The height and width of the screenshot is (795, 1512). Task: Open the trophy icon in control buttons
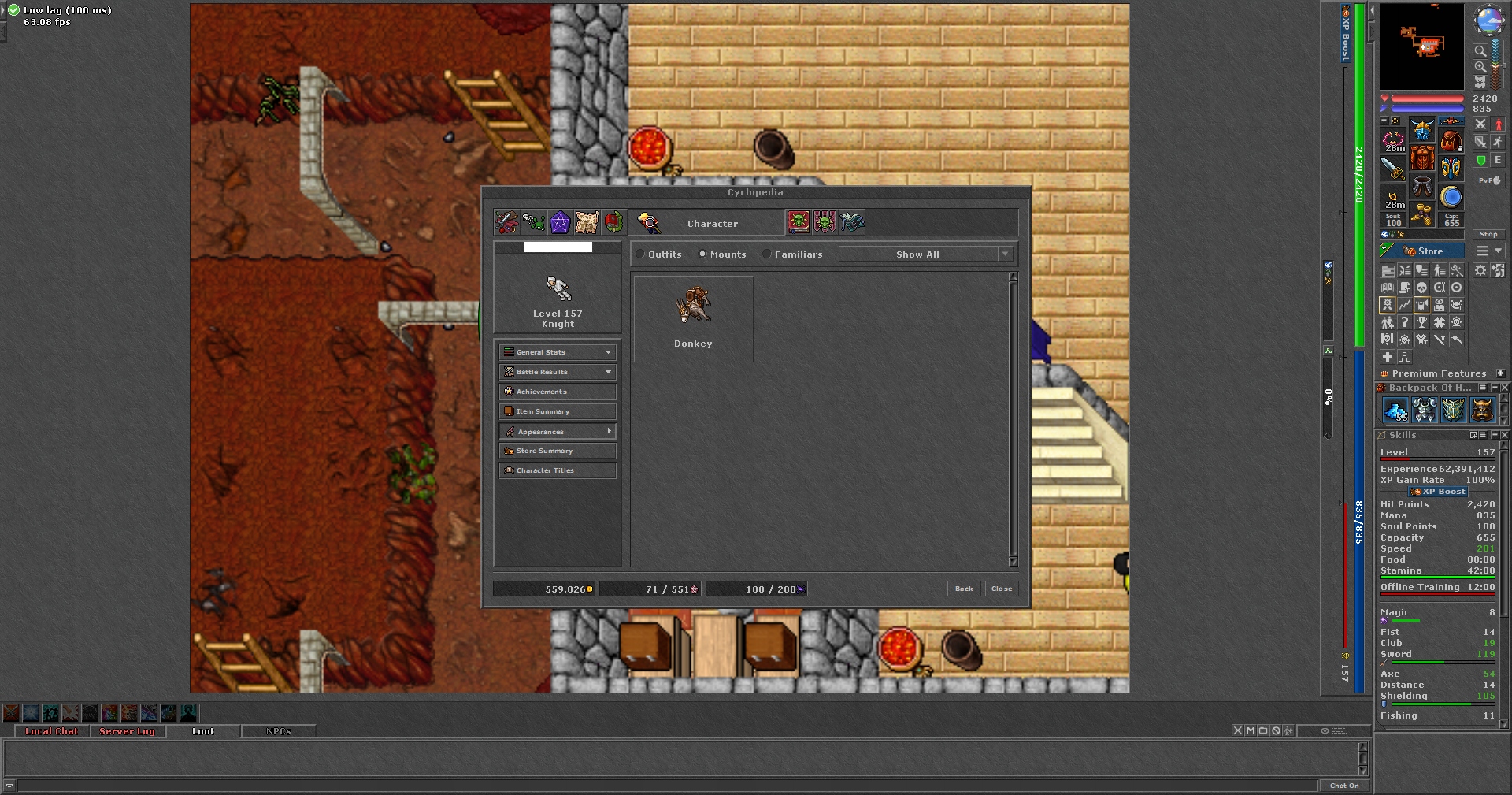pyautogui.click(x=1422, y=322)
